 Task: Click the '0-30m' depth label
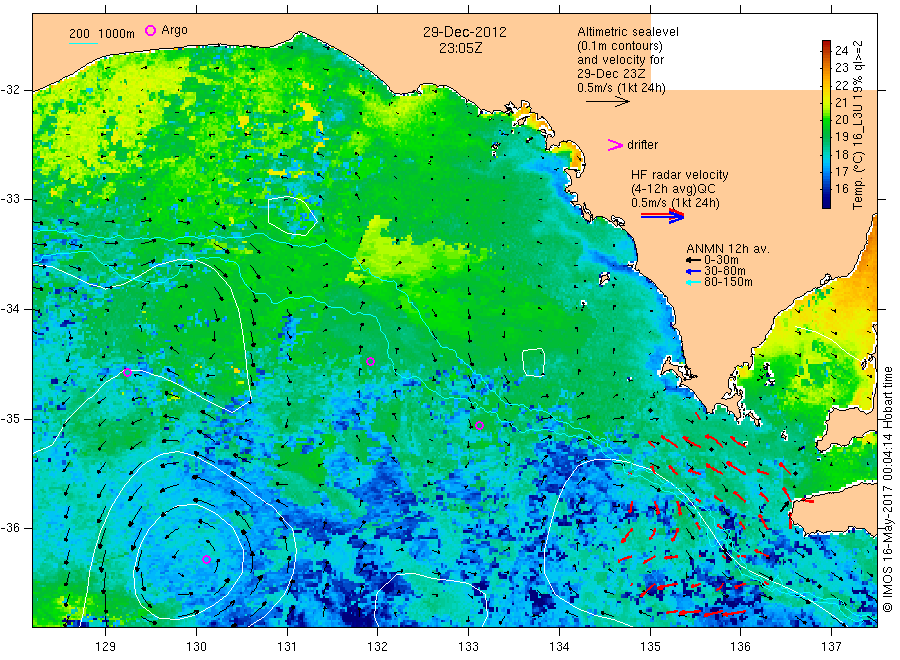point(721,260)
